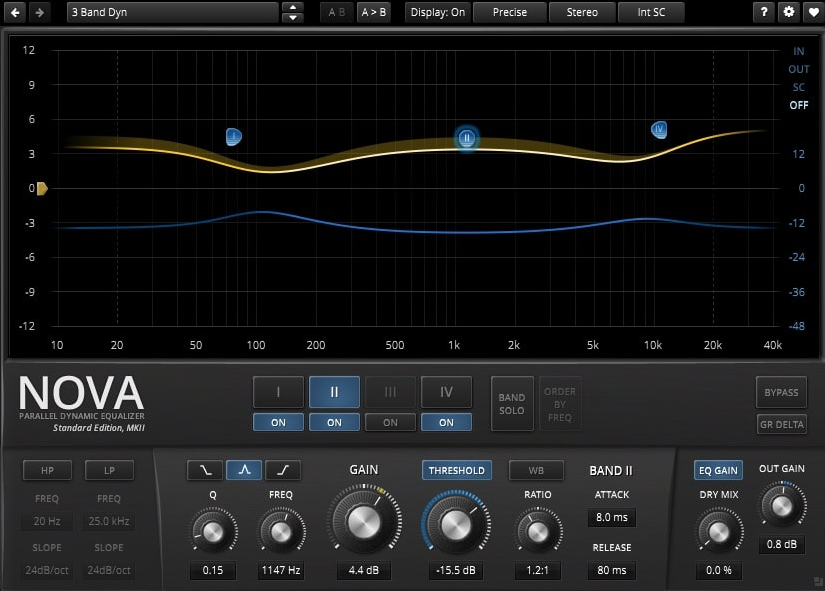The image size is (825, 591).
Task: Click the BYPASS button
Action: (781, 392)
